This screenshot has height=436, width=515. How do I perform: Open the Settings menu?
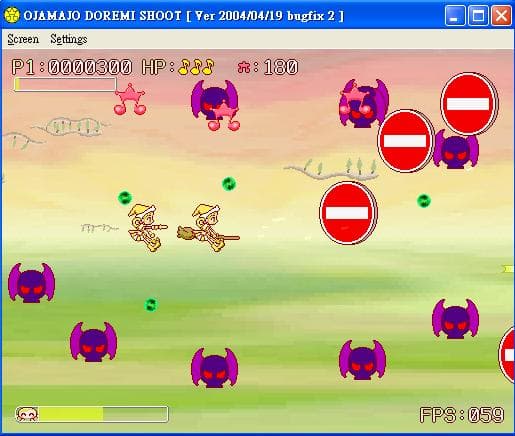click(69, 39)
